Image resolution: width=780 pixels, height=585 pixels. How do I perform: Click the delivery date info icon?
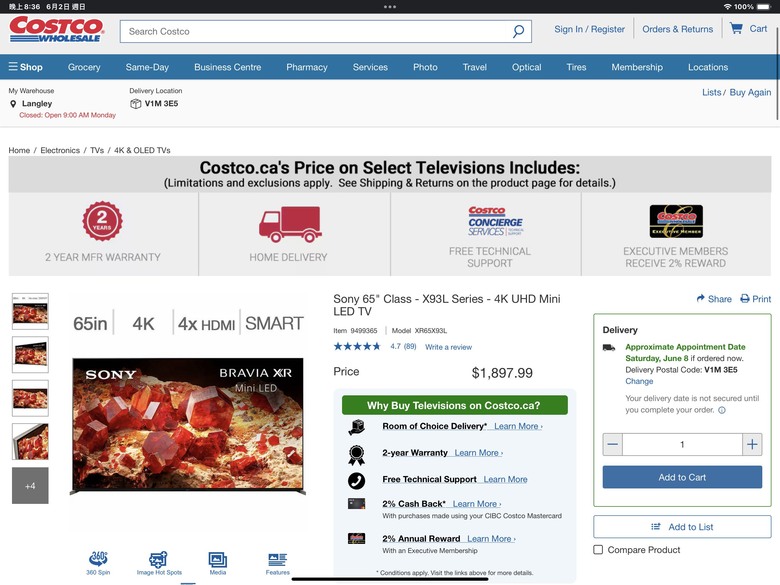722,410
